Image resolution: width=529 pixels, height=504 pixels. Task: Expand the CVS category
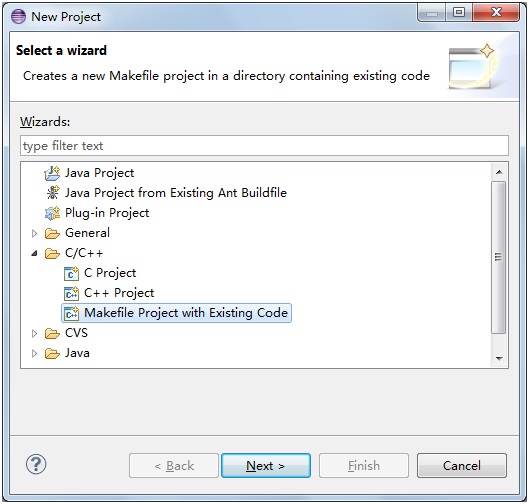[x=34, y=333]
